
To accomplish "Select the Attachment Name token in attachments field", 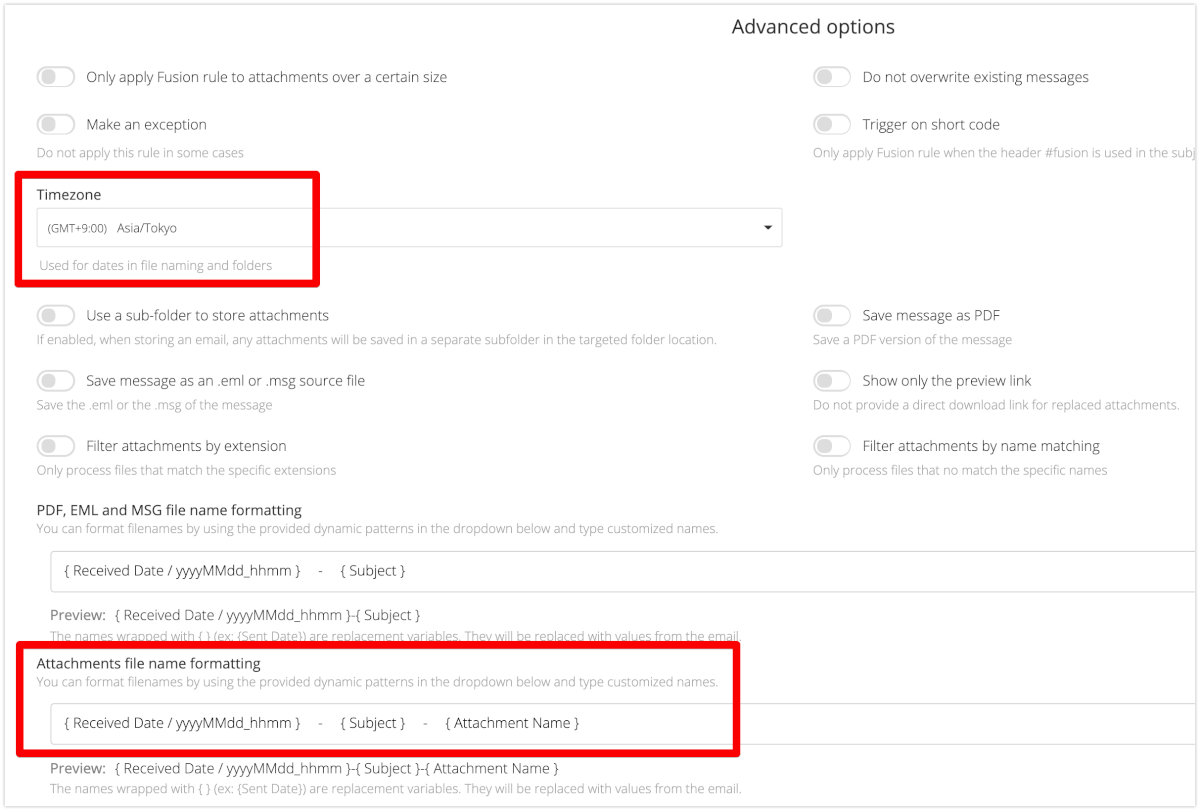I will pos(512,723).
